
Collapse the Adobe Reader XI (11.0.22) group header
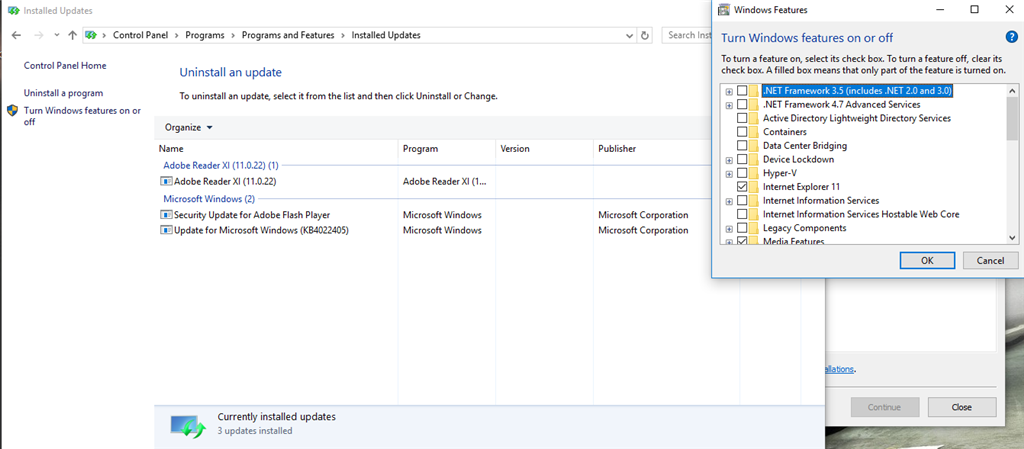[221, 166]
